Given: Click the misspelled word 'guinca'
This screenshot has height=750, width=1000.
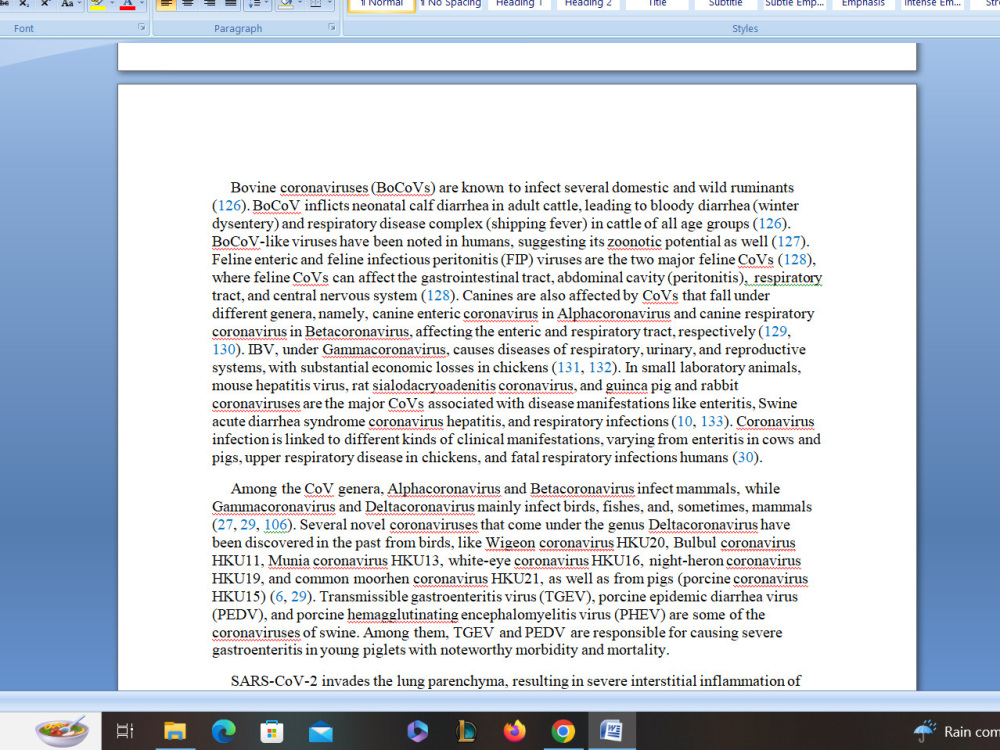Looking at the screenshot, I should pyautogui.click(x=626, y=386).
